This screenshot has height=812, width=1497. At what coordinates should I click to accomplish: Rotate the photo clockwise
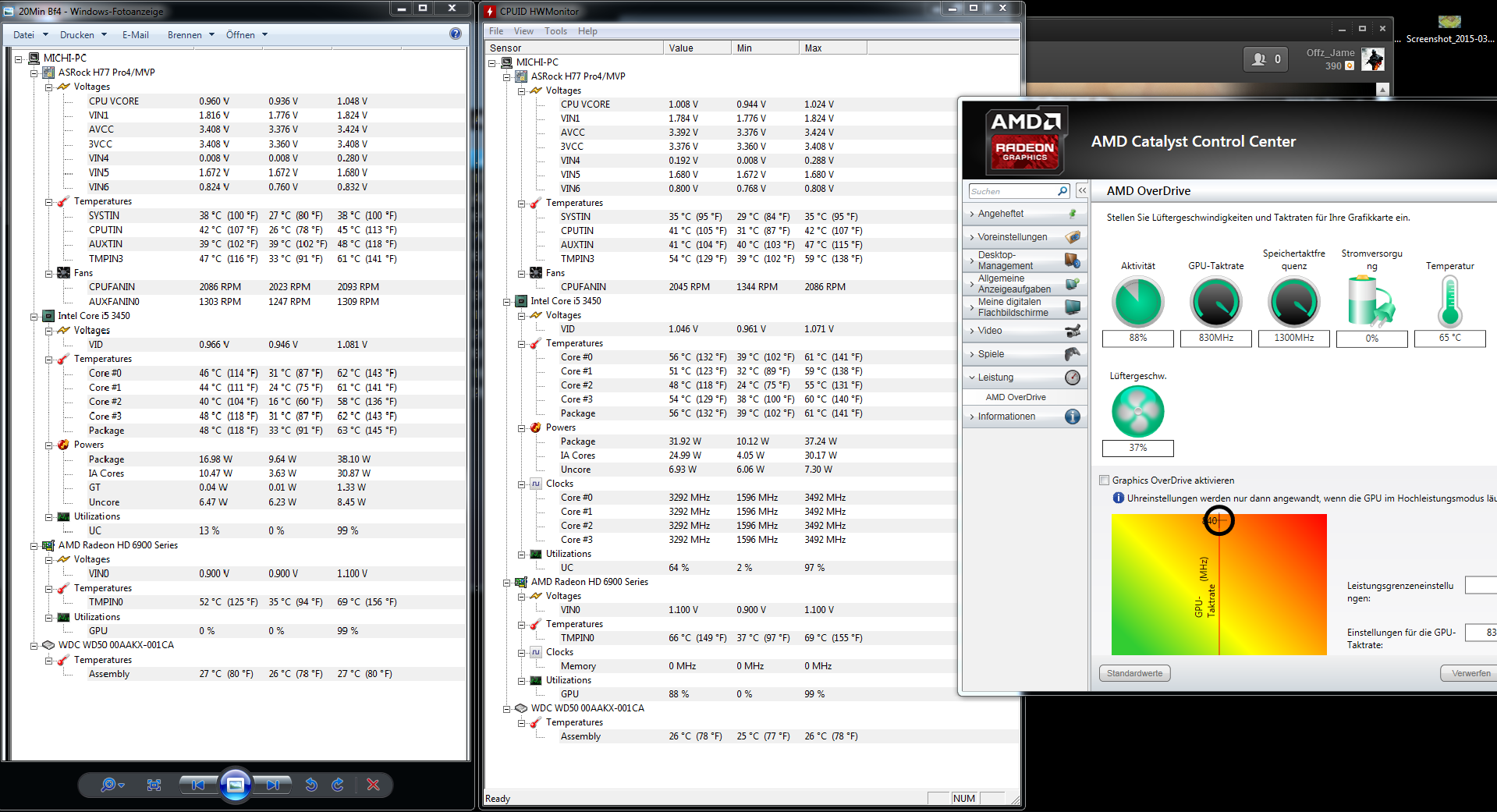[x=338, y=785]
